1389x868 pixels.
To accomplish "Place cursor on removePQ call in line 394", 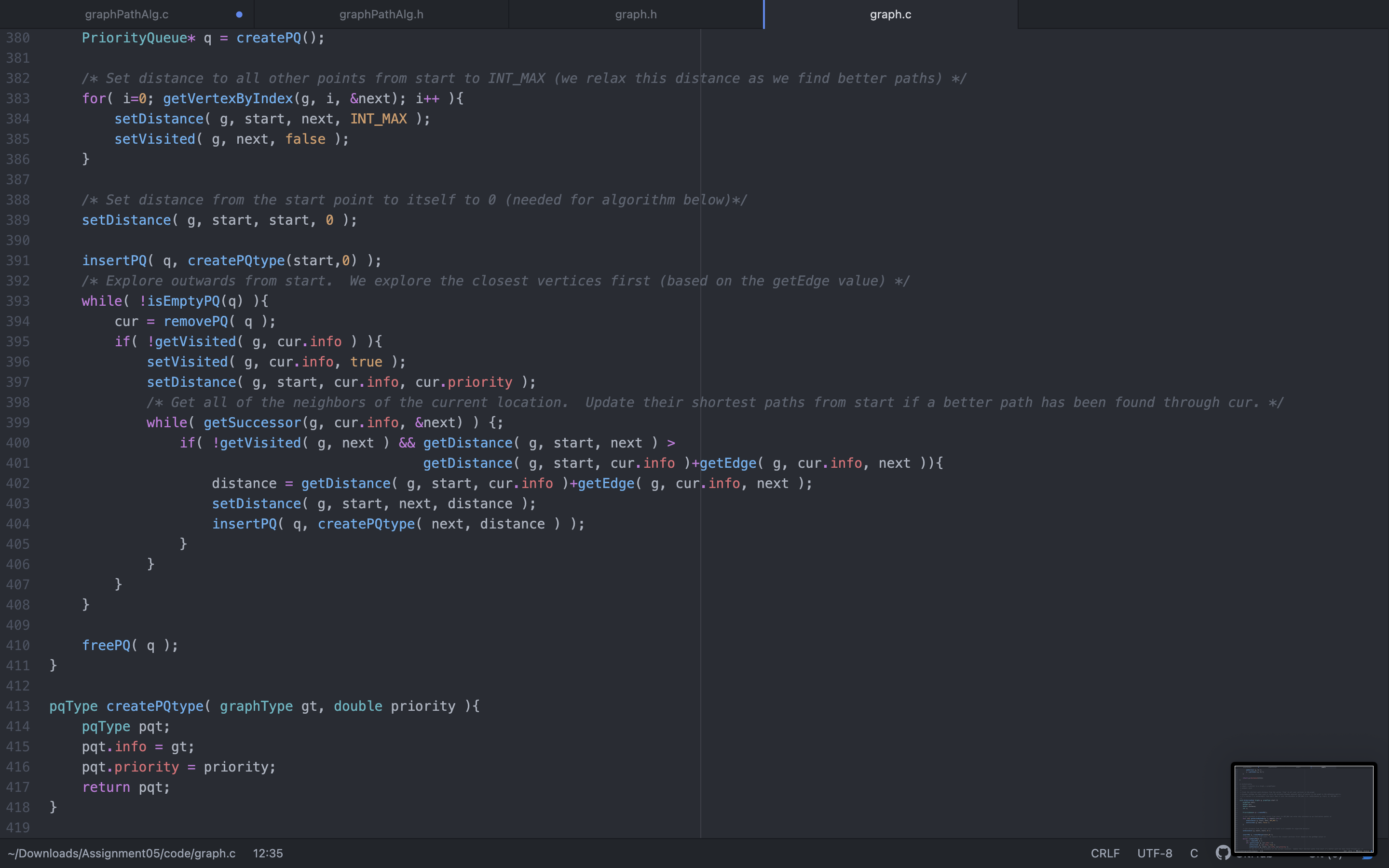I will pos(196,322).
